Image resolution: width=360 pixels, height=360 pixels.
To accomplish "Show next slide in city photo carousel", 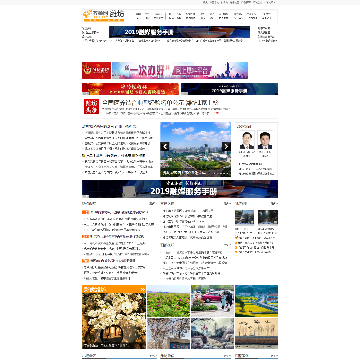I will click(x=226, y=146).
